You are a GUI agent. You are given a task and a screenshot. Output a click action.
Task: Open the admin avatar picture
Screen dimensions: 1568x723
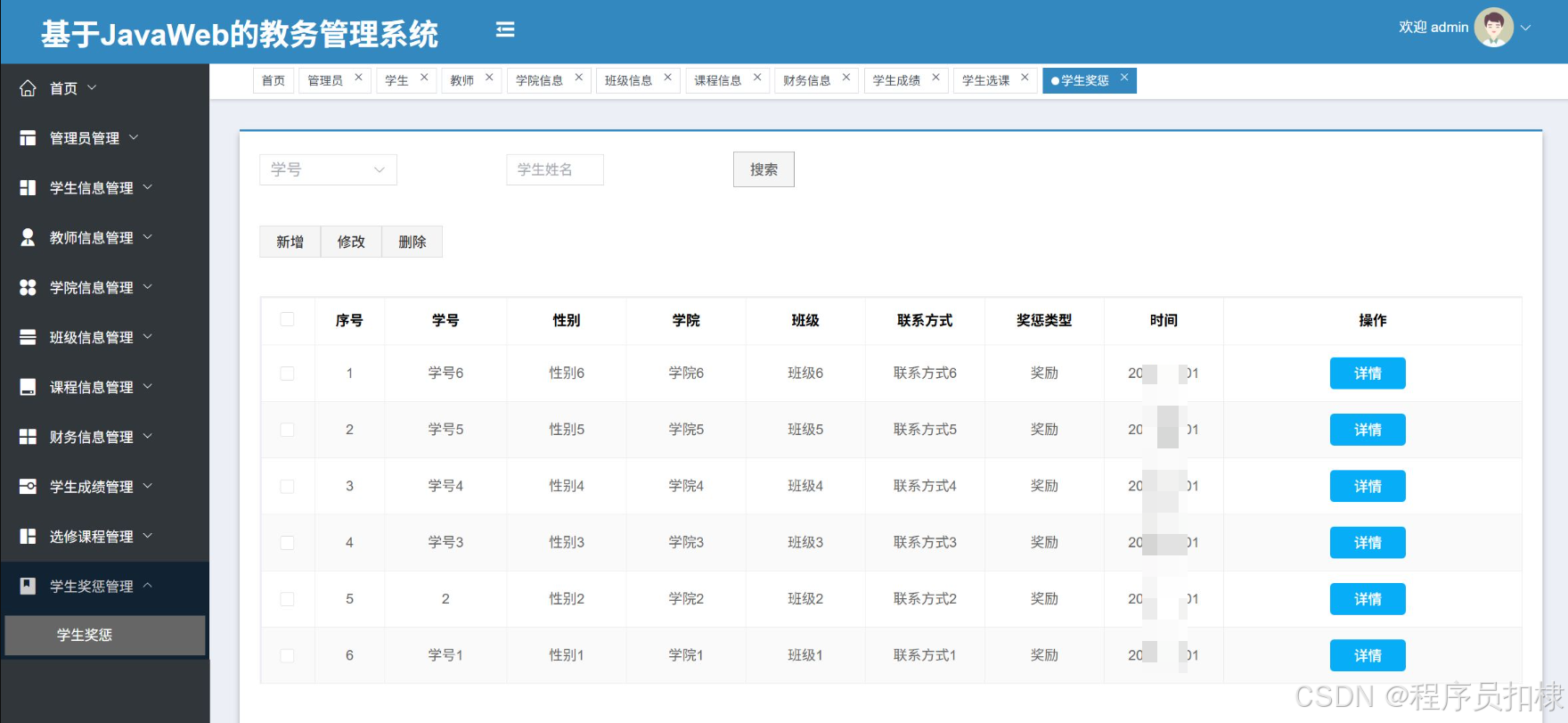point(1494,28)
